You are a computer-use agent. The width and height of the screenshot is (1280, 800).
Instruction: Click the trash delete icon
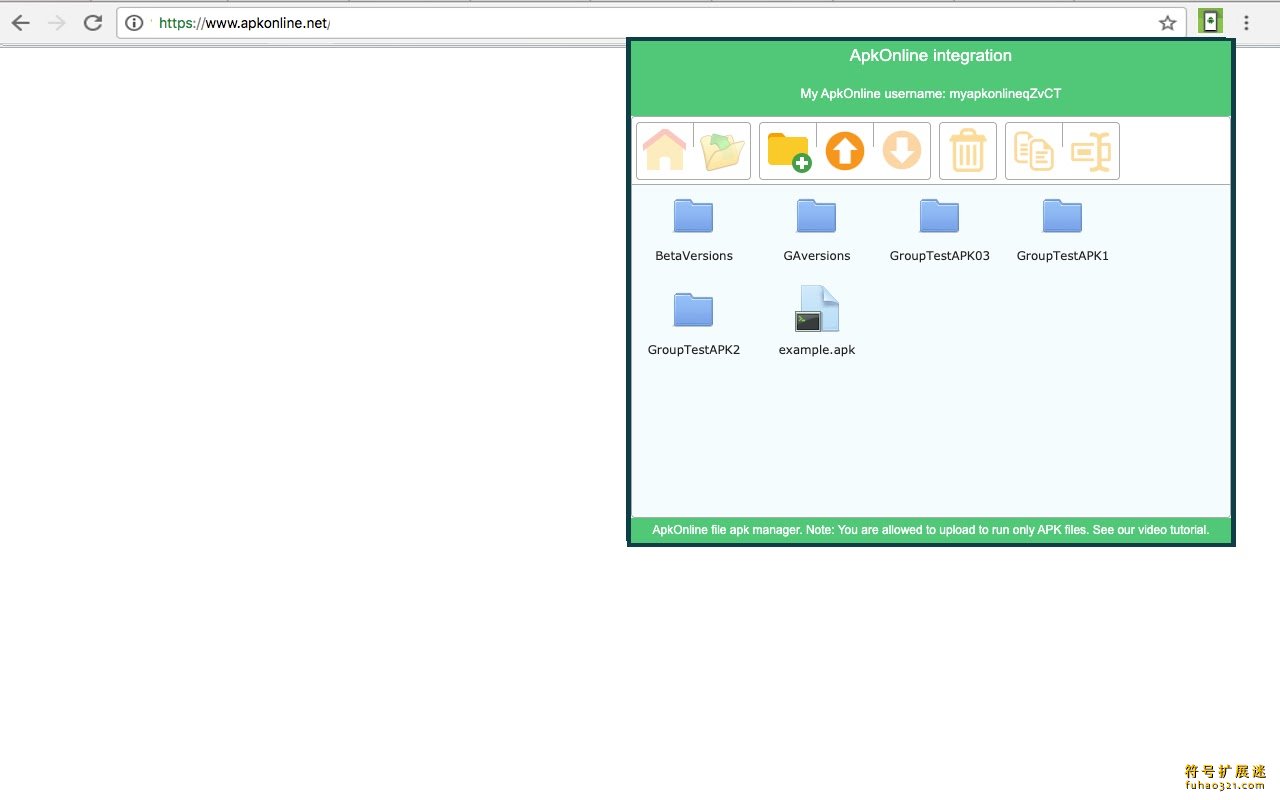click(968, 151)
